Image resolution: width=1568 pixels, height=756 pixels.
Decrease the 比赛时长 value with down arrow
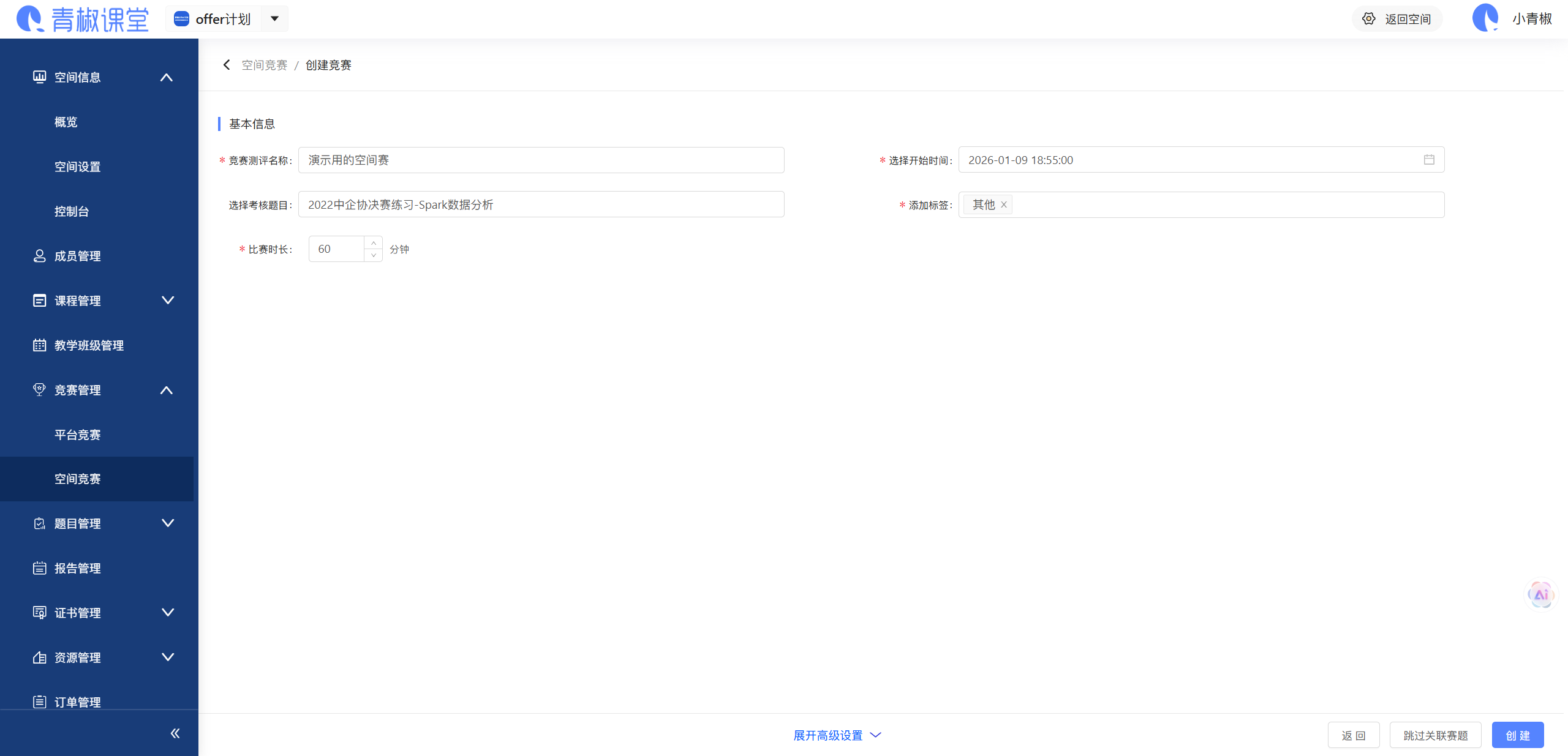tap(374, 255)
